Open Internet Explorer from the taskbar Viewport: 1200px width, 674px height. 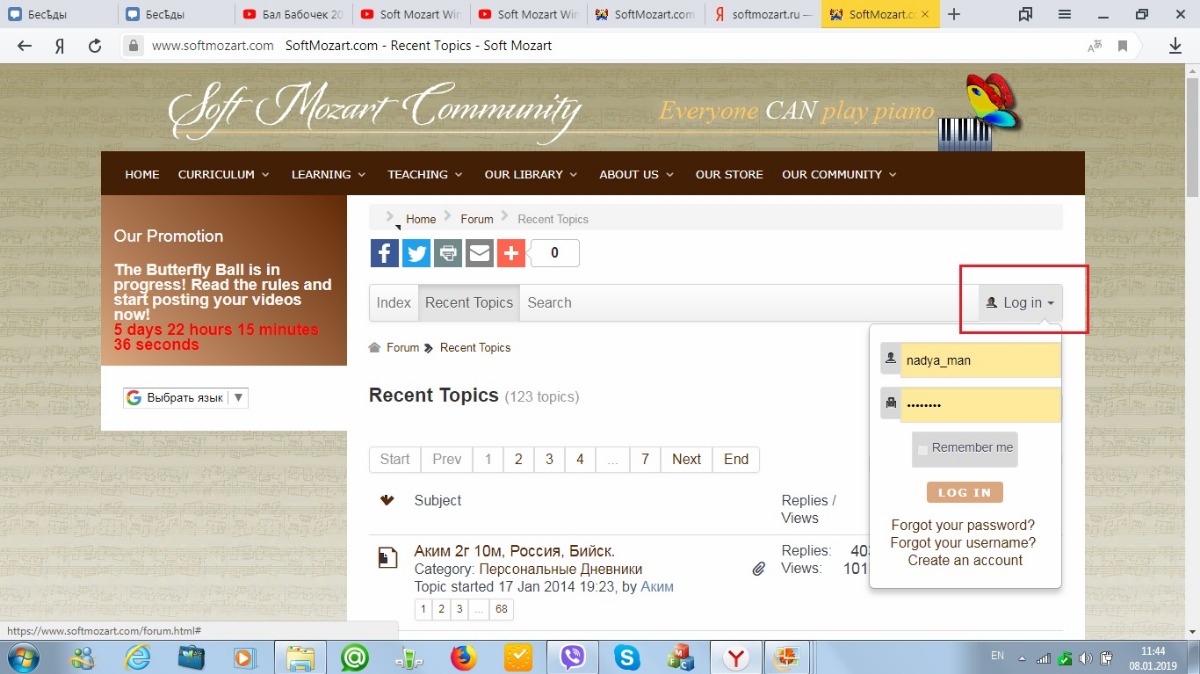[x=137, y=657]
